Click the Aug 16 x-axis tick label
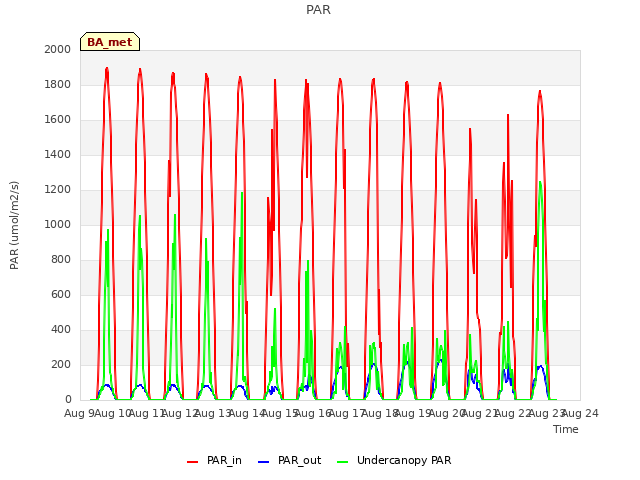The height and width of the screenshot is (480, 640). point(313,414)
